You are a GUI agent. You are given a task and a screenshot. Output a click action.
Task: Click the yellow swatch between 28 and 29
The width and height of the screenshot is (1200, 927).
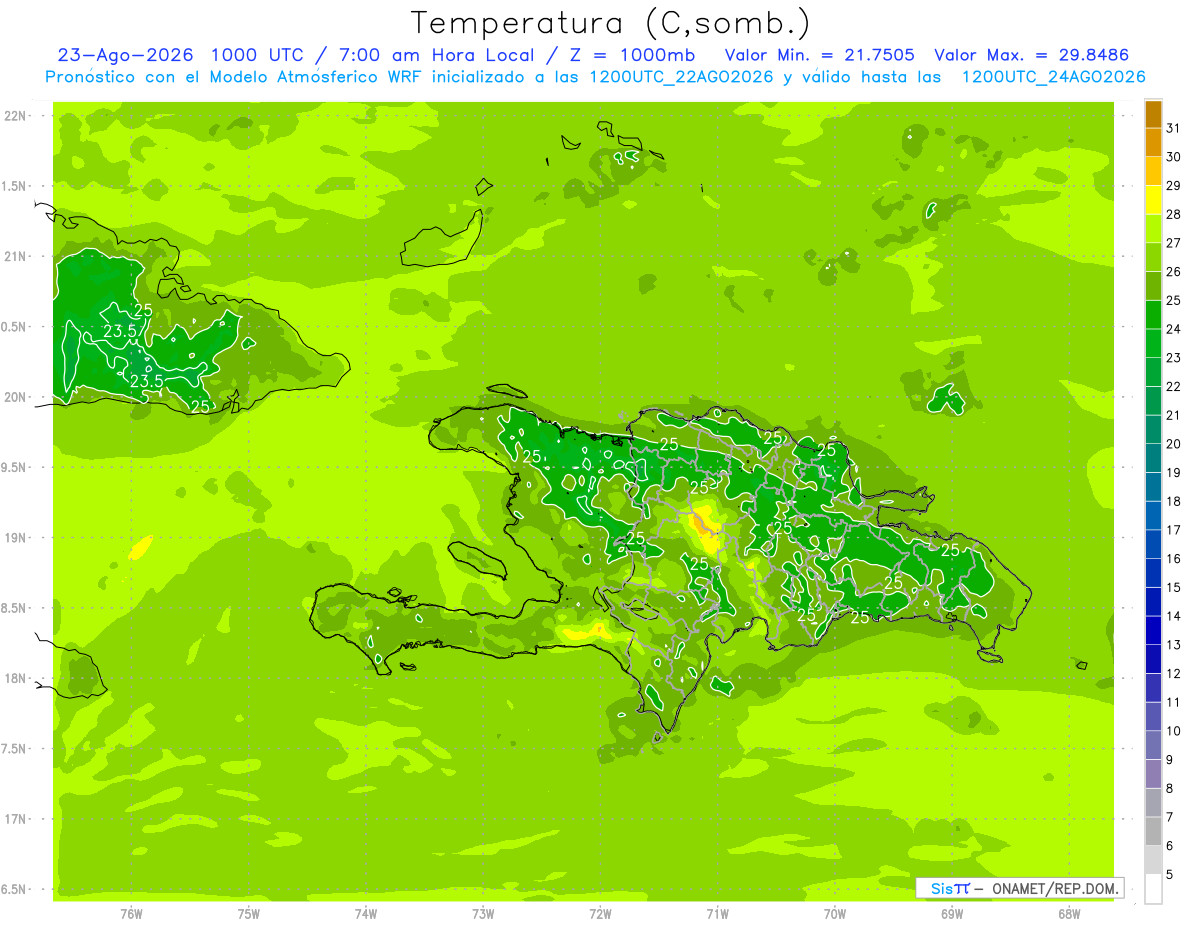tap(1153, 200)
